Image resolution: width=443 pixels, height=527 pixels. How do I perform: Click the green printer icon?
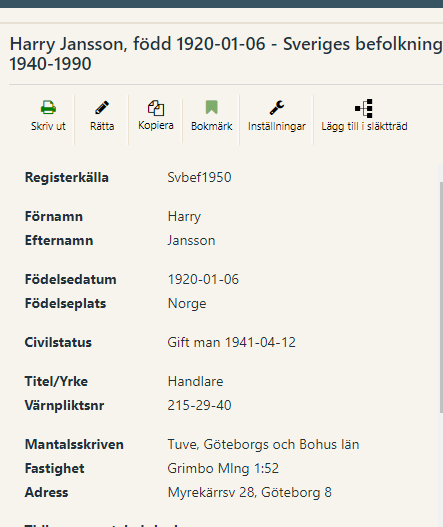click(x=48, y=108)
